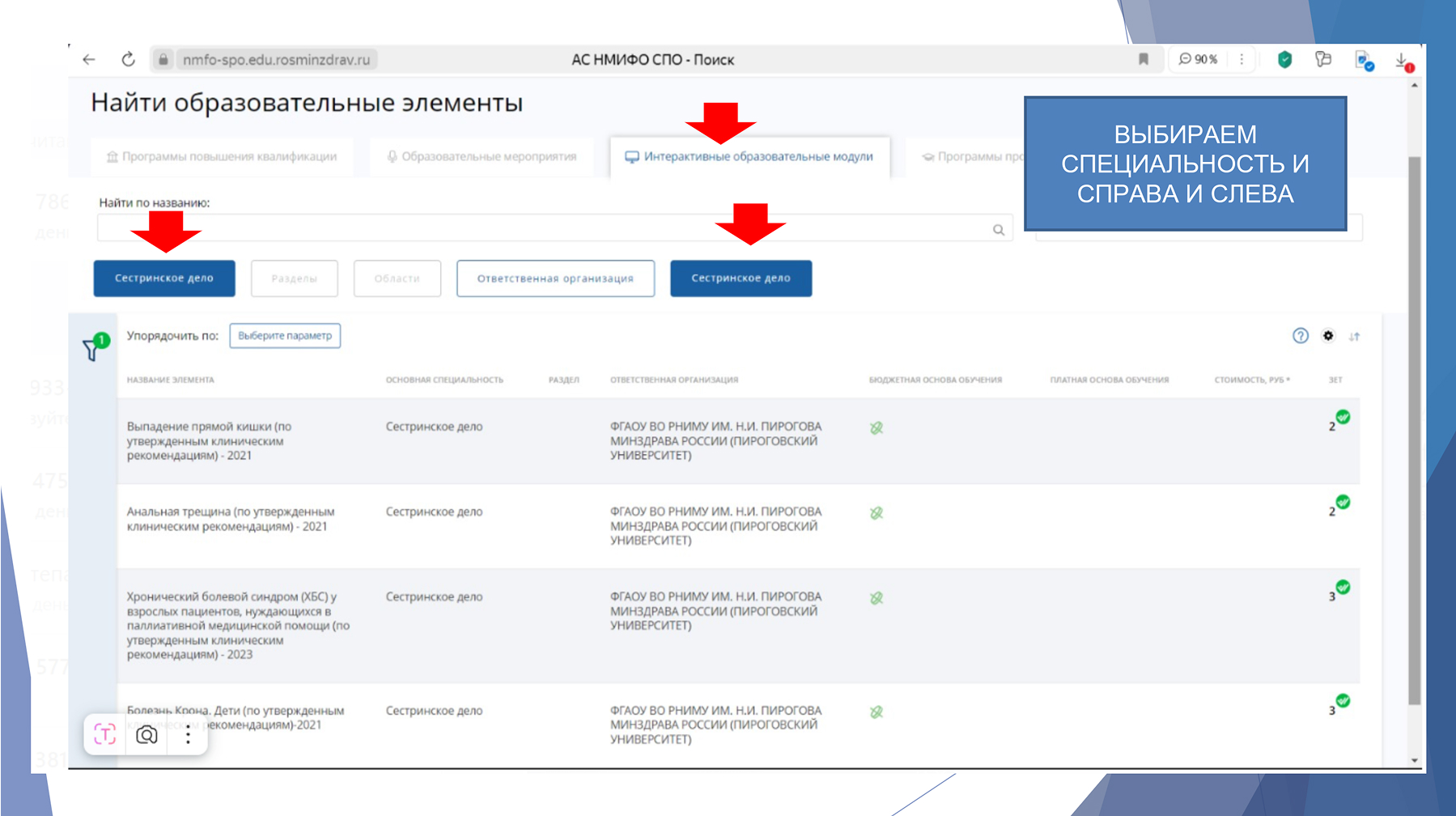The width and height of the screenshot is (1456, 816).
Task: Click the padlock icon in the address bar
Action: tap(163, 59)
